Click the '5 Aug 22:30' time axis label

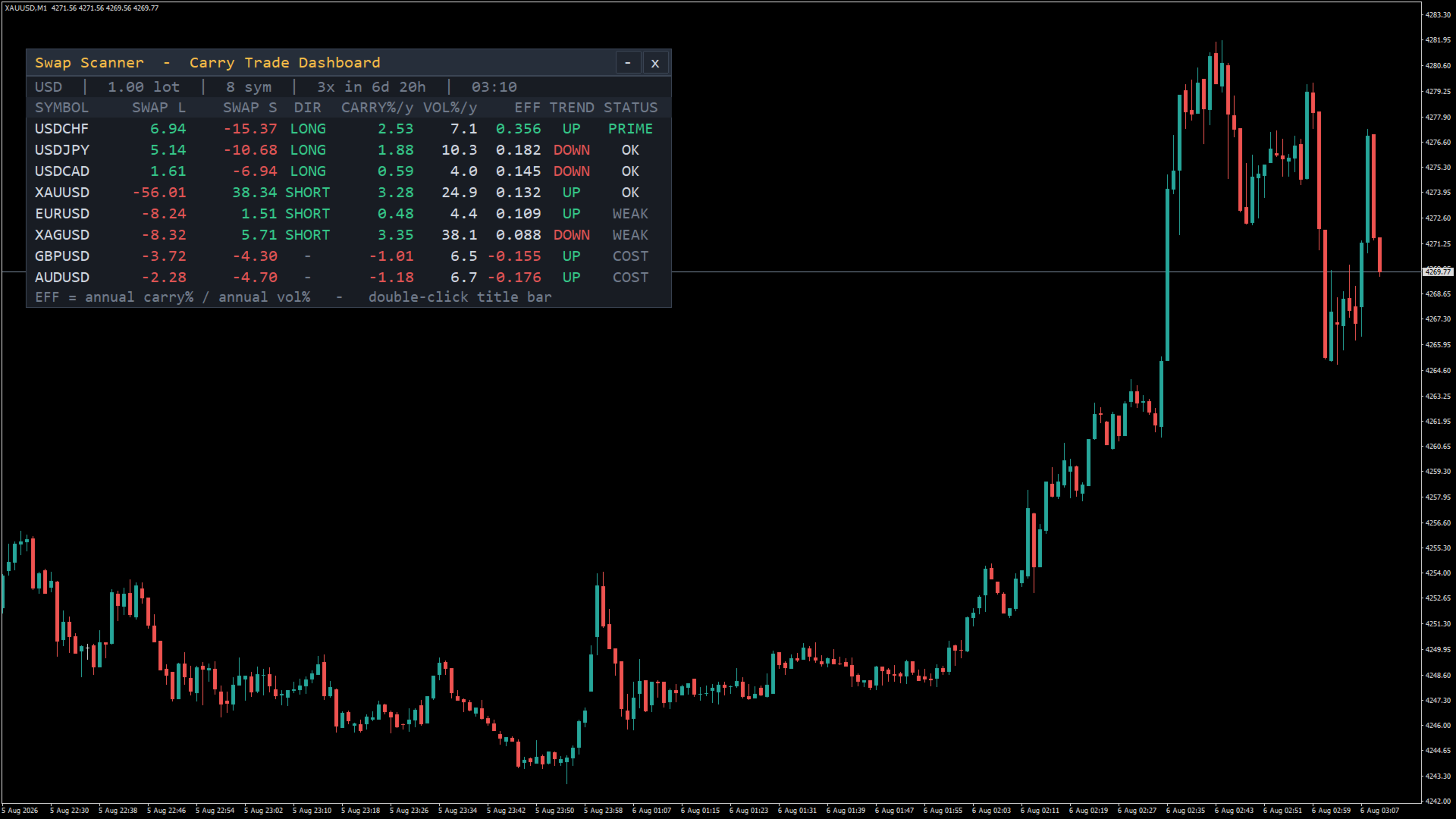pyautogui.click(x=69, y=811)
